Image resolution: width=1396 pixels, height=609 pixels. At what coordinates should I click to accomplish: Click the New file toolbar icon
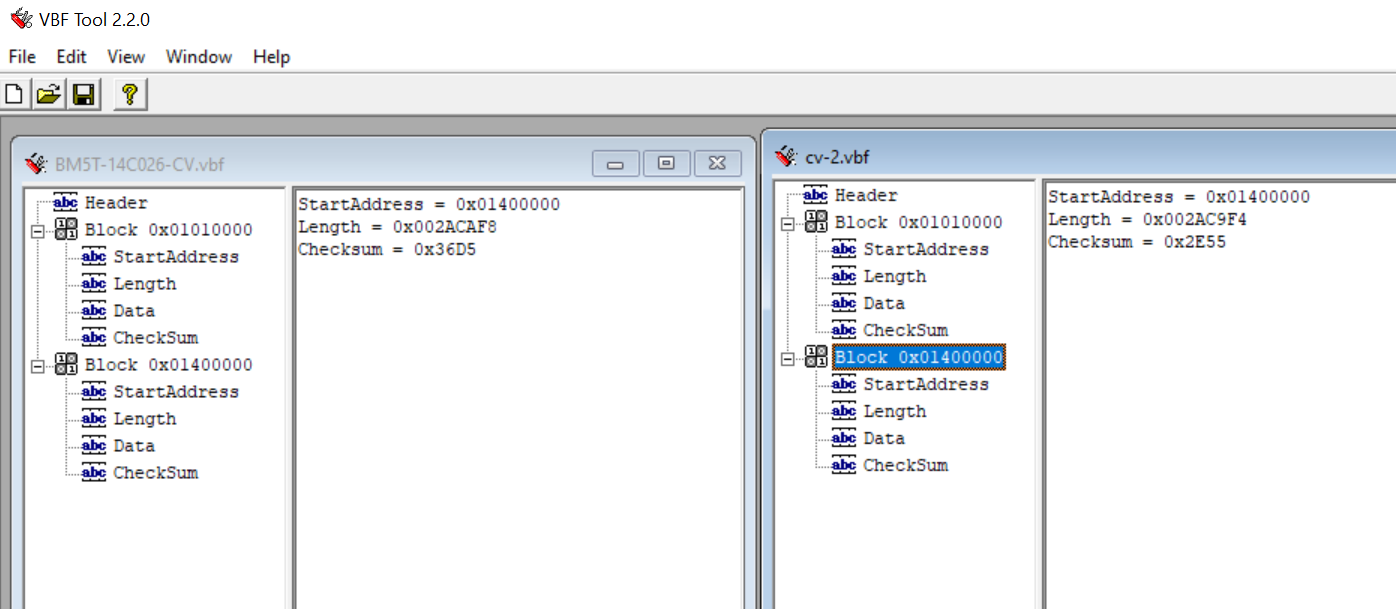(14, 95)
